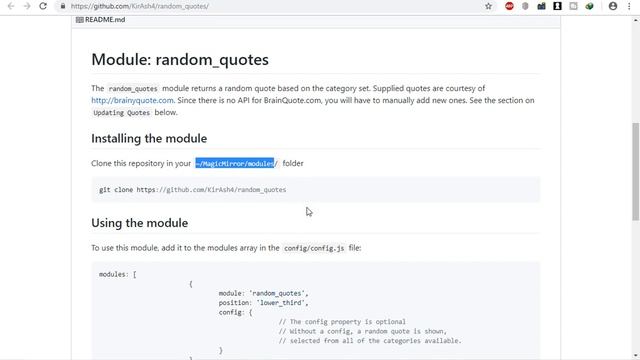Click the README.md list icon
640x360 pixels.
(79, 20)
